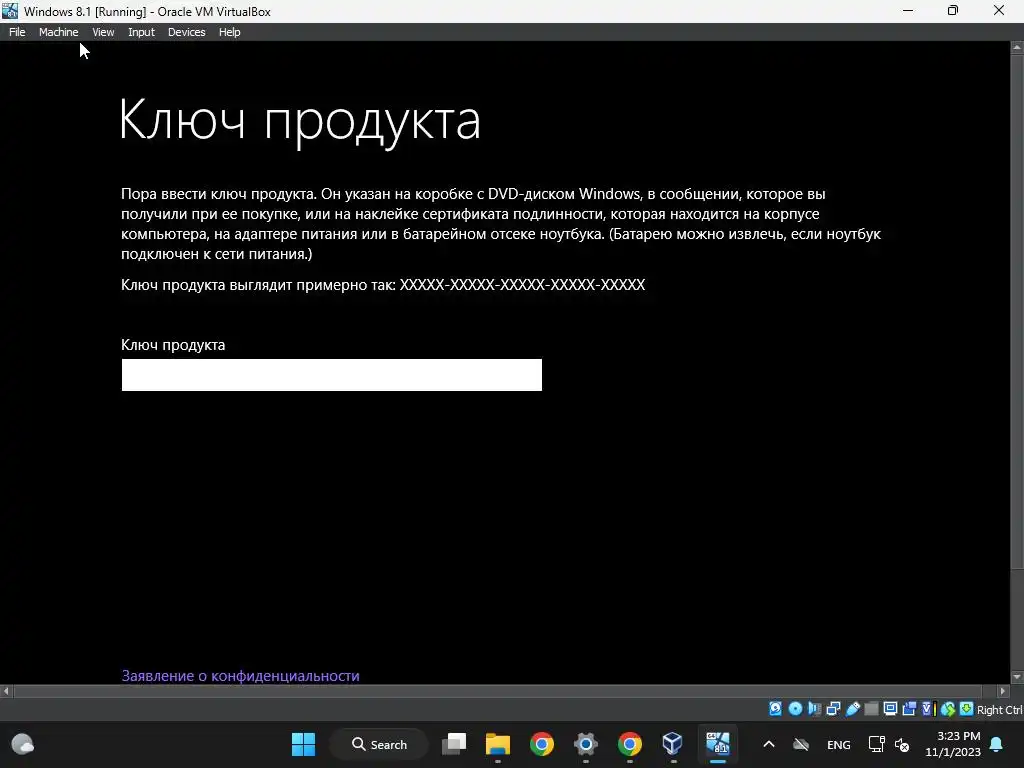Click the USB devices indicator icon
This screenshot has height=768, width=1024.
[852, 709]
